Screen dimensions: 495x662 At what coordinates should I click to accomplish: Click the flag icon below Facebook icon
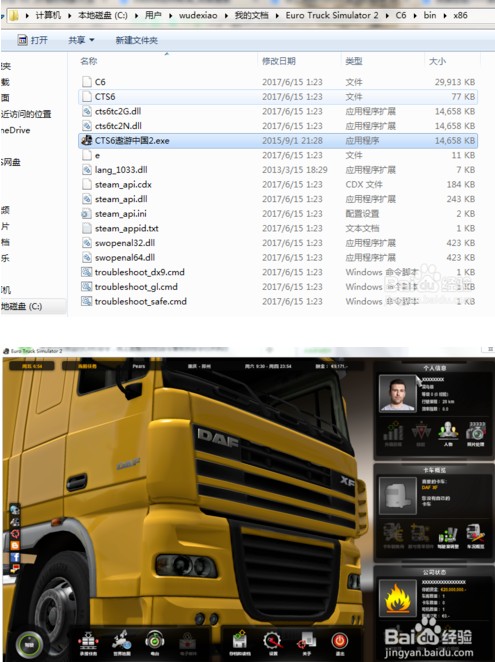15,569
